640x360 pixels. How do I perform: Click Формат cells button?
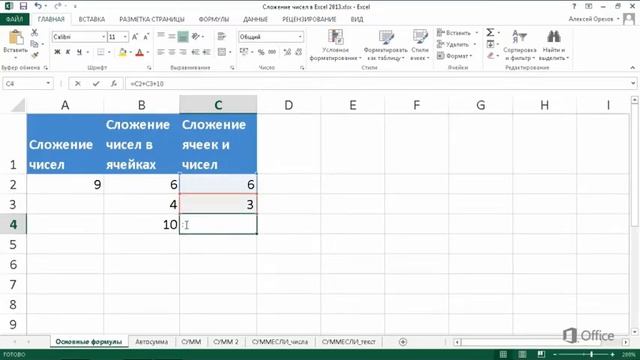click(x=455, y=56)
